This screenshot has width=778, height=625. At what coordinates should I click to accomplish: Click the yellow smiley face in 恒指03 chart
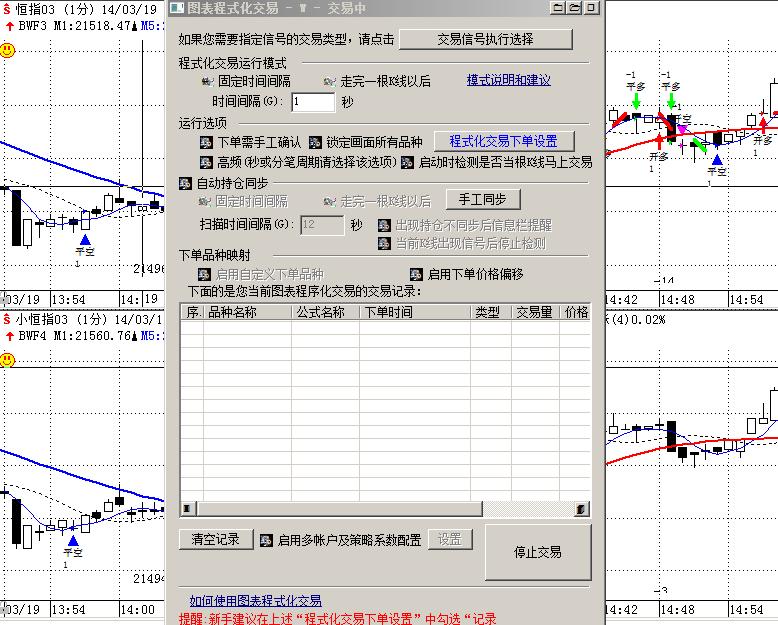8,48
